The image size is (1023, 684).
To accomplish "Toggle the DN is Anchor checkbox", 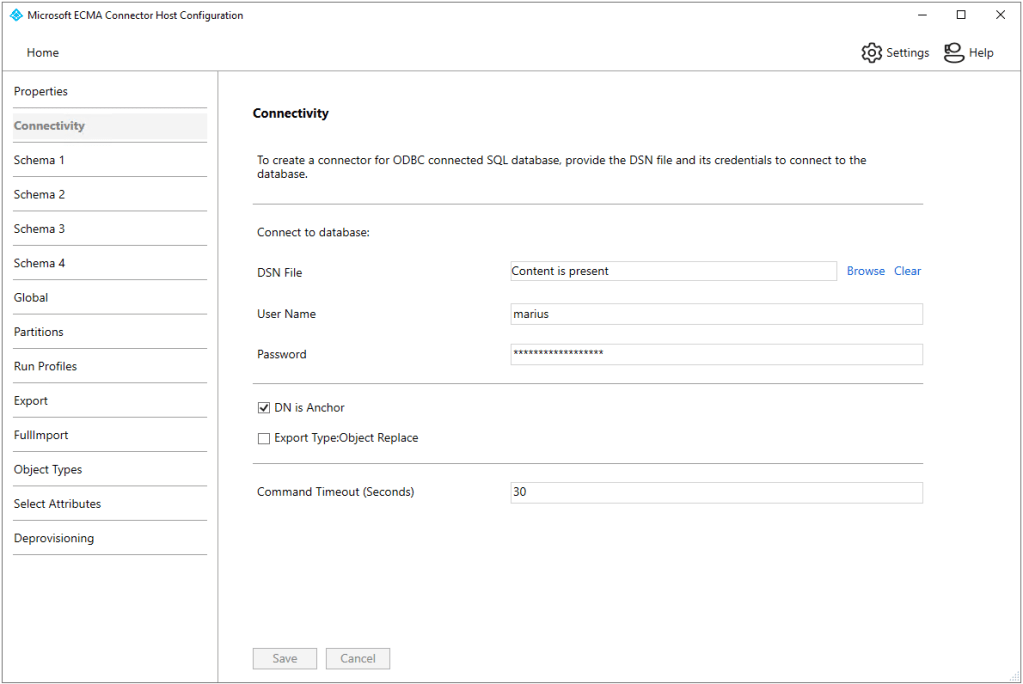I will coord(264,408).
